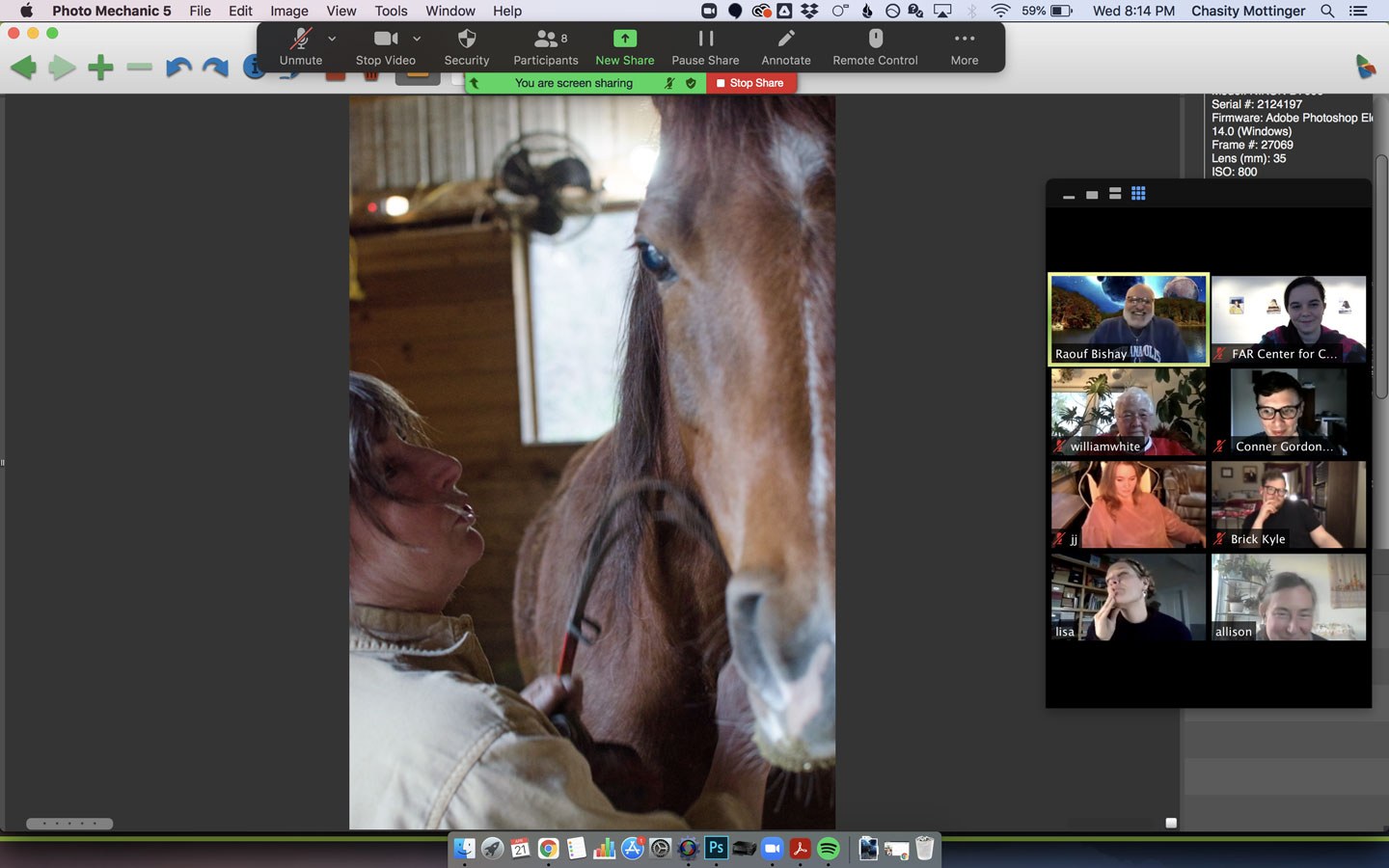The width and height of the screenshot is (1389, 868).
Task: Select the zoom in tool in Photo Mechanic
Action: tap(100, 68)
